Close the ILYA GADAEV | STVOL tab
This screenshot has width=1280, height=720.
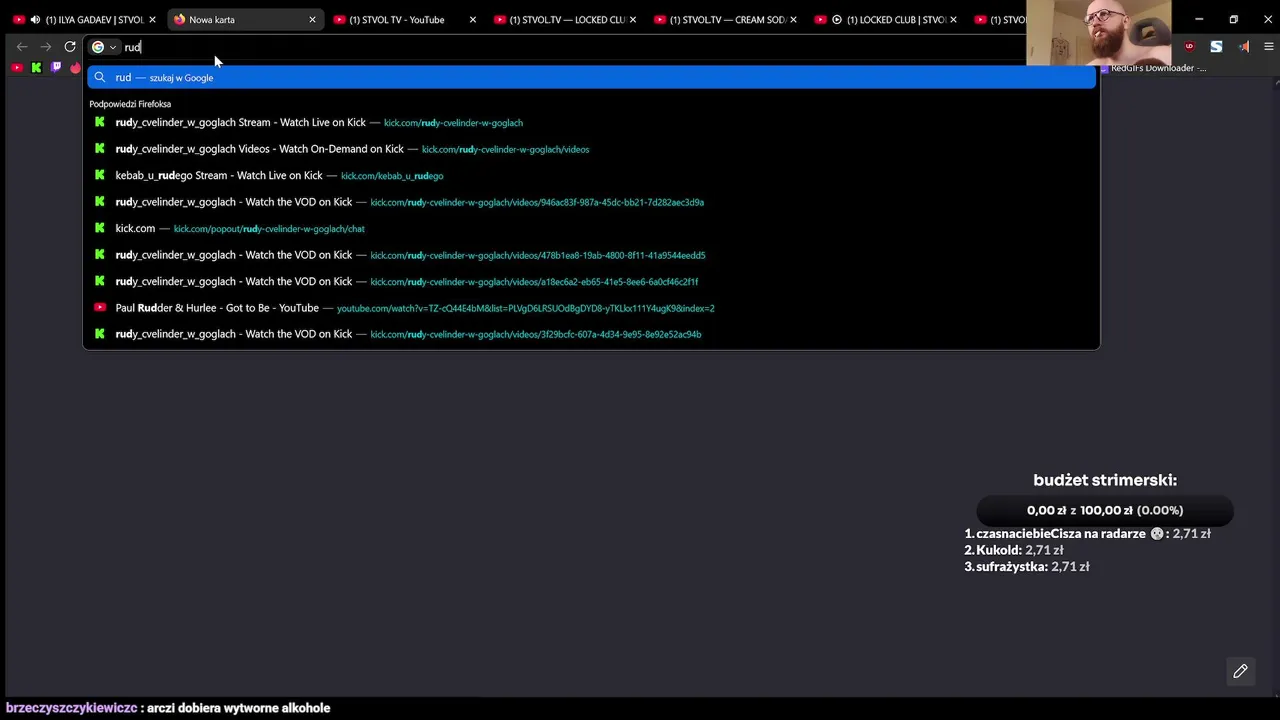152,20
